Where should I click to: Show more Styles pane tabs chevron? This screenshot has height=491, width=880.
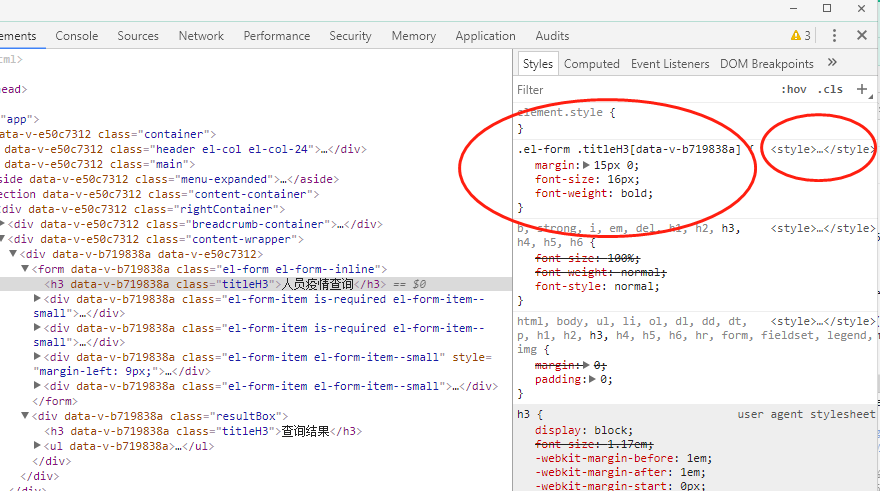pyautogui.click(x=832, y=62)
